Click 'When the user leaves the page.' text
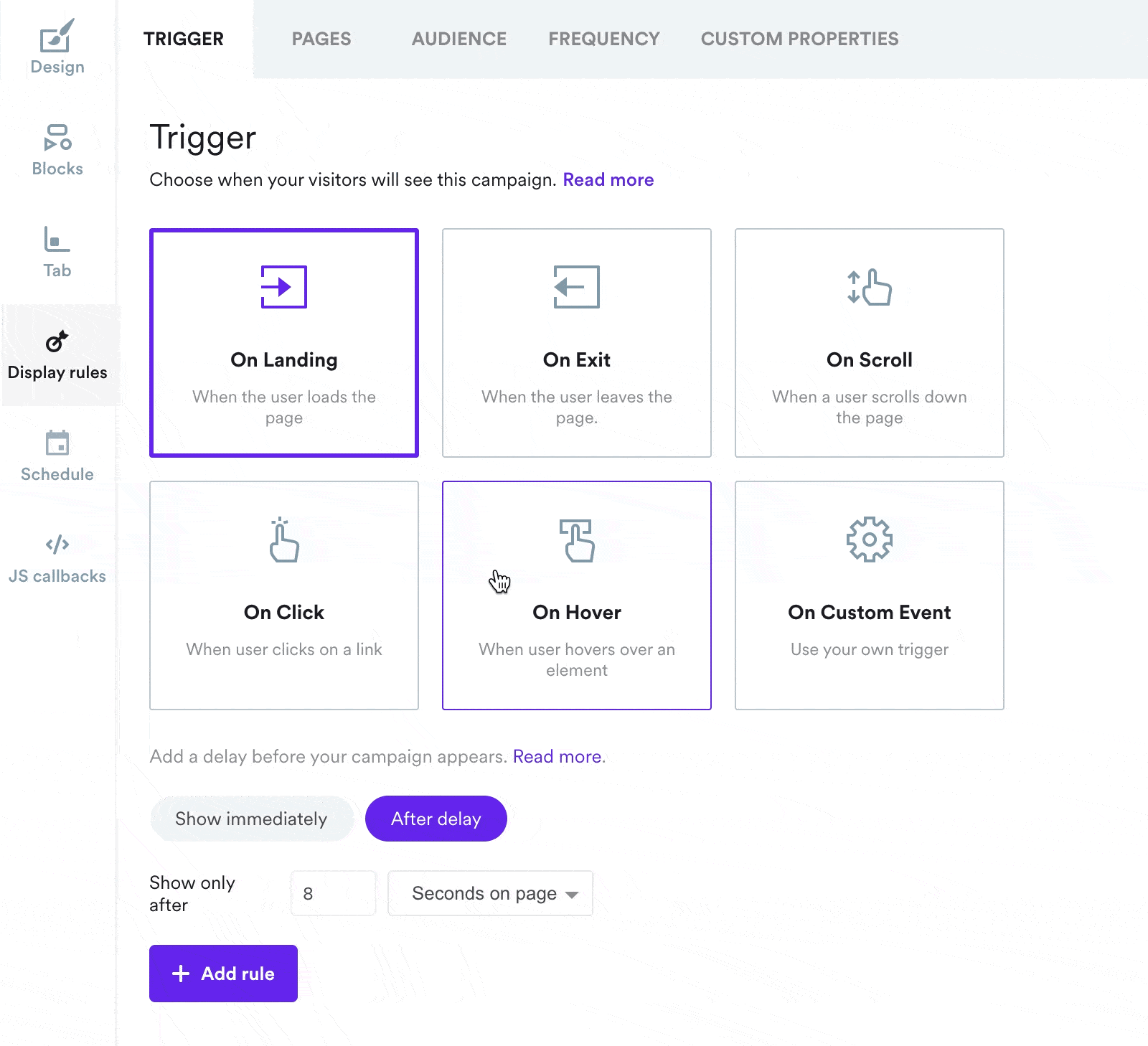 pos(577,407)
